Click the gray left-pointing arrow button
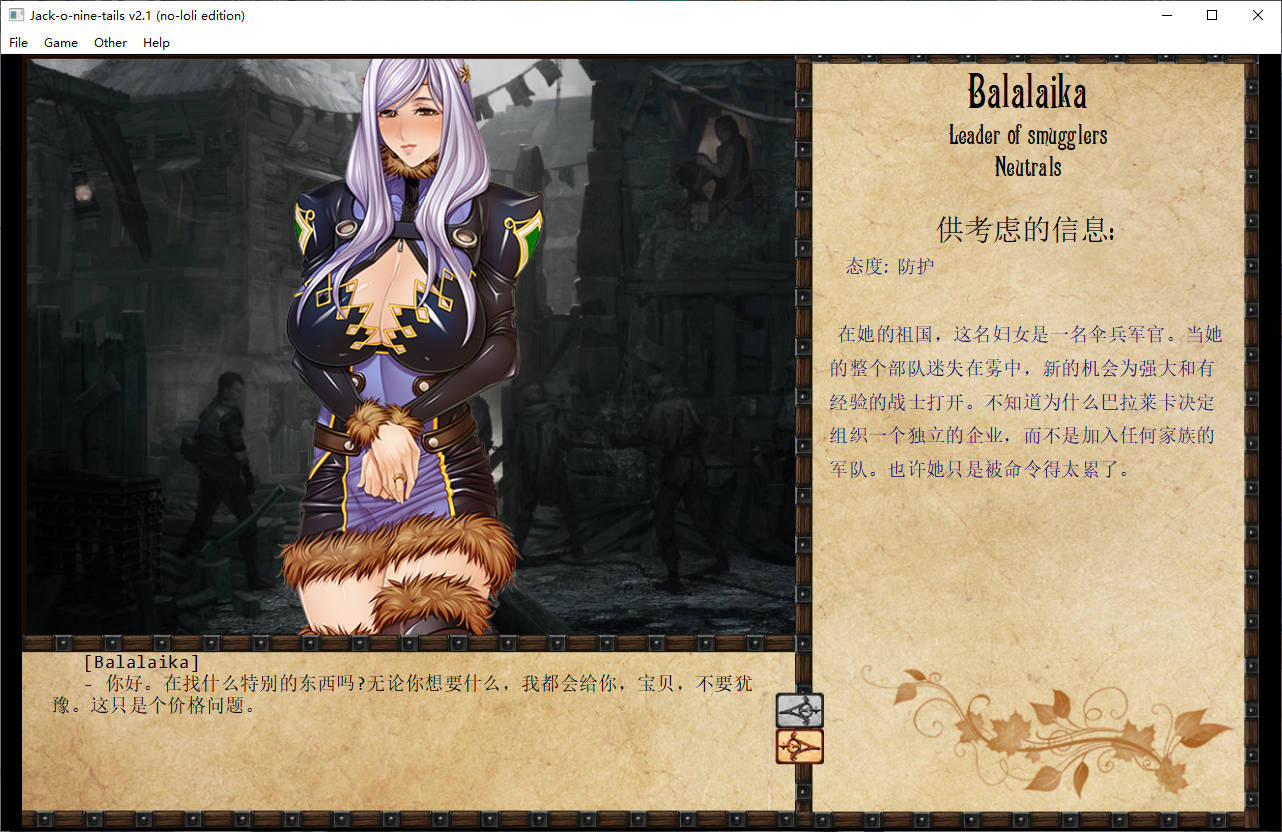1282x832 pixels. (x=799, y=710)
